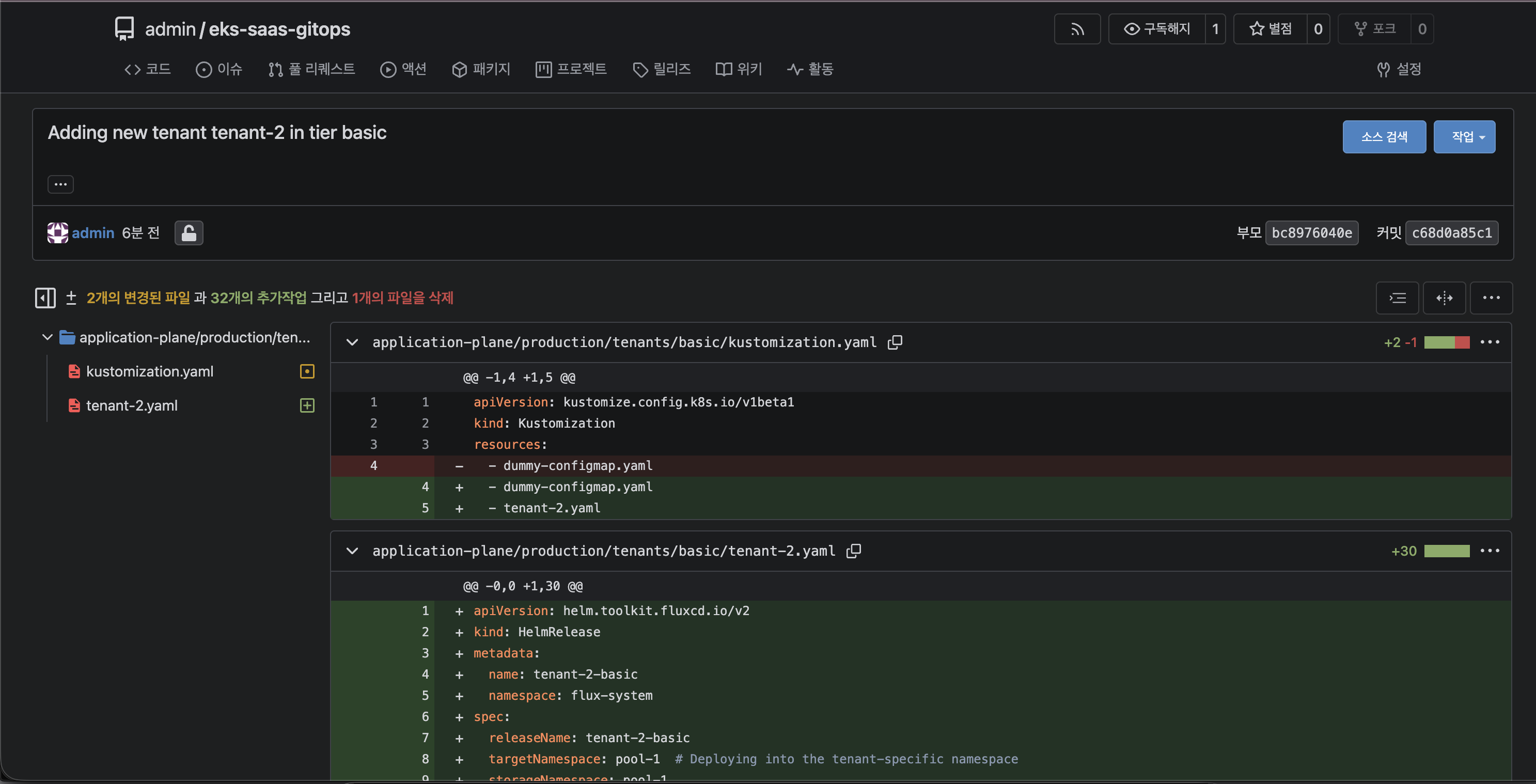1536x784 pixels.
Task: Open parent commit bc8976040e link
Action: click(x=1311, y=232)
